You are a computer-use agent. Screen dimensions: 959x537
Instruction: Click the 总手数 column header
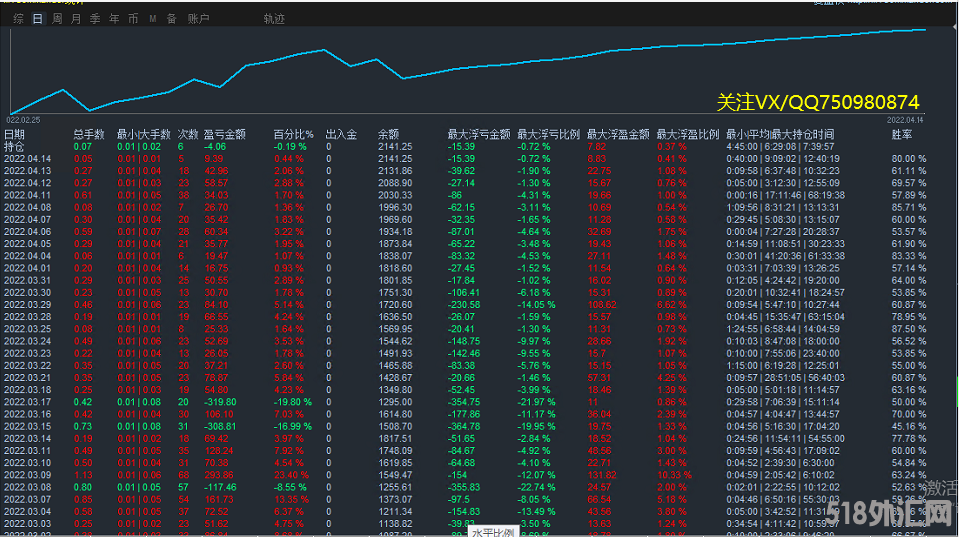click(x=88, y=134)
